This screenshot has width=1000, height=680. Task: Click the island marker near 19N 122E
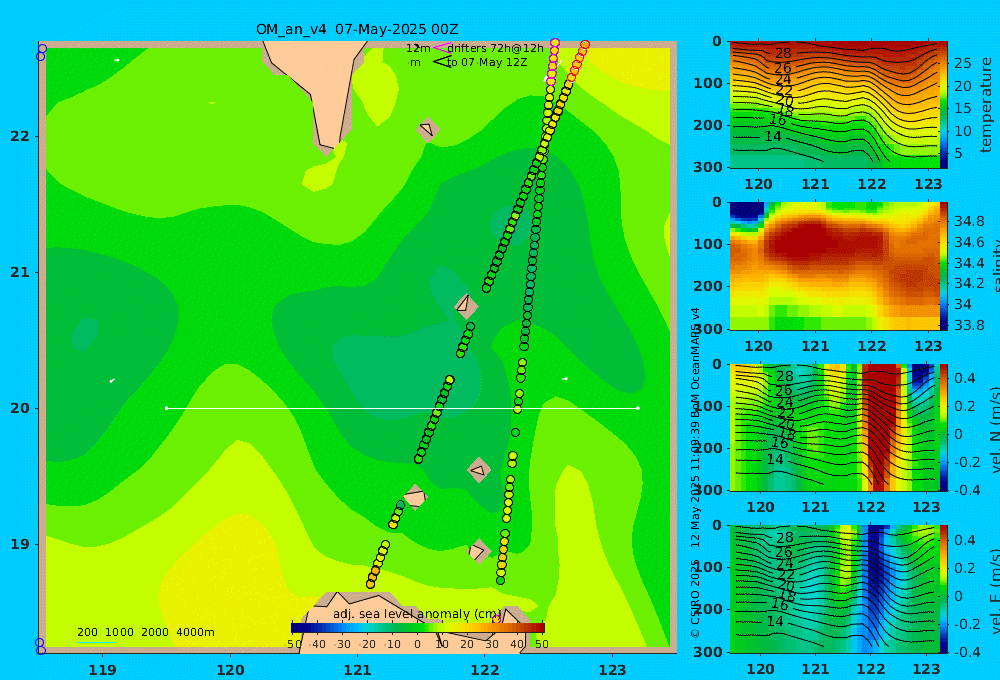[478, 551]
